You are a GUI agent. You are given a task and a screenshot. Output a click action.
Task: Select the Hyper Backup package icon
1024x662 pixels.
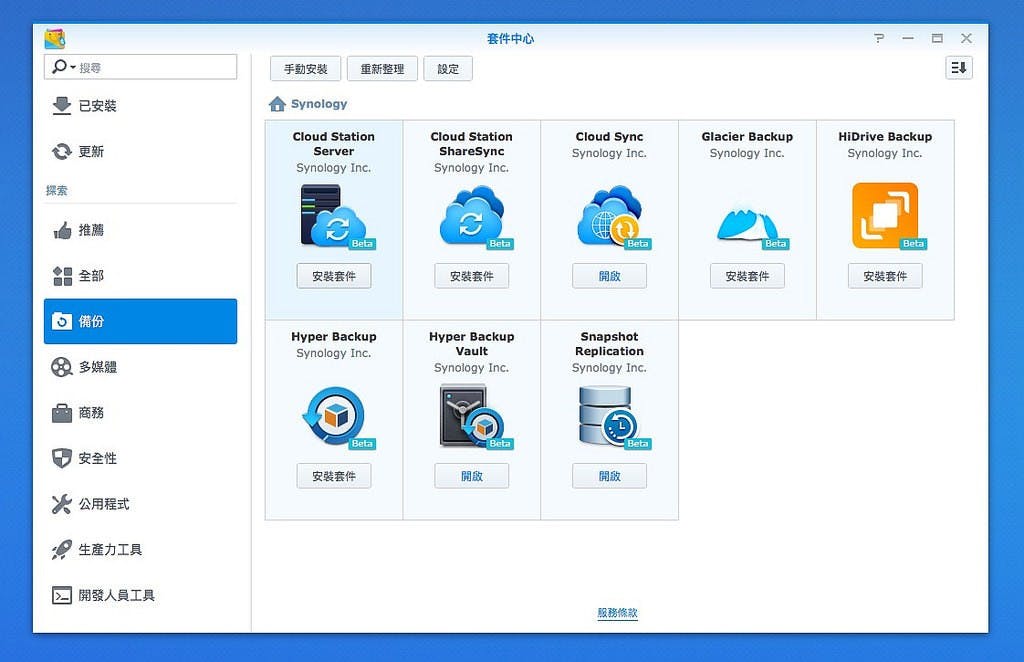pos(338,417)
